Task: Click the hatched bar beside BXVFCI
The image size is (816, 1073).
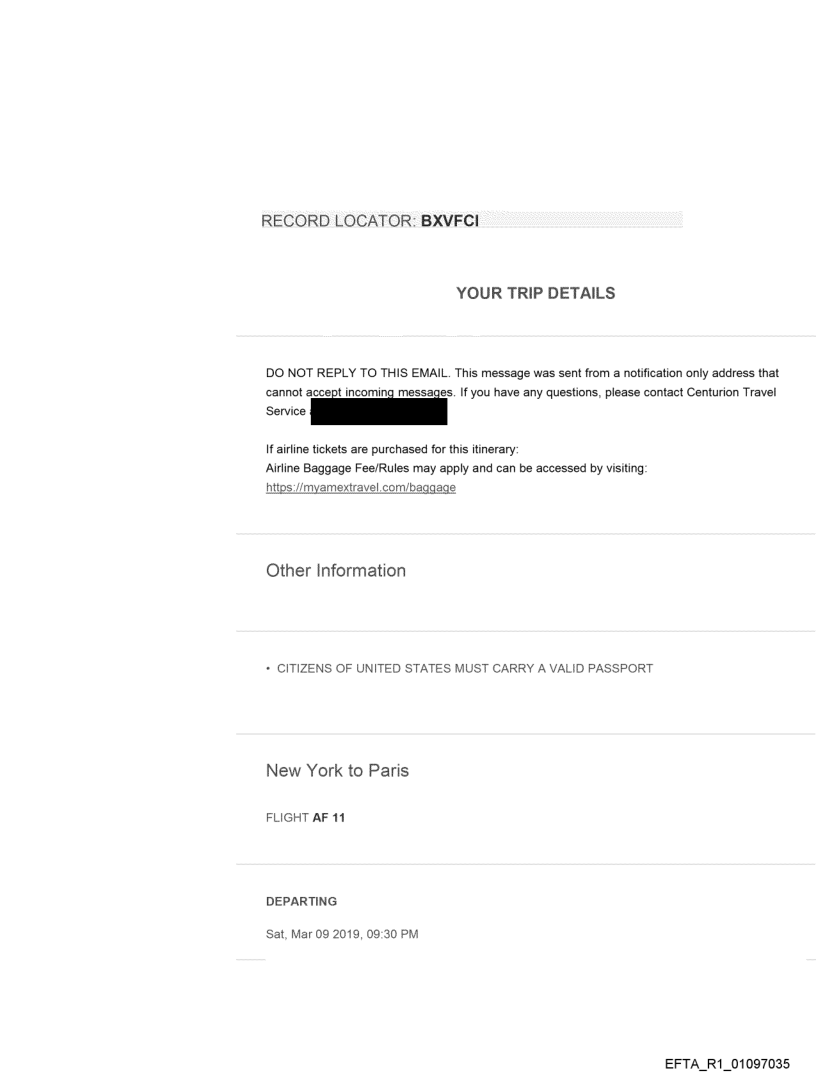Action: pyautogui.click(x=580, y=222)
